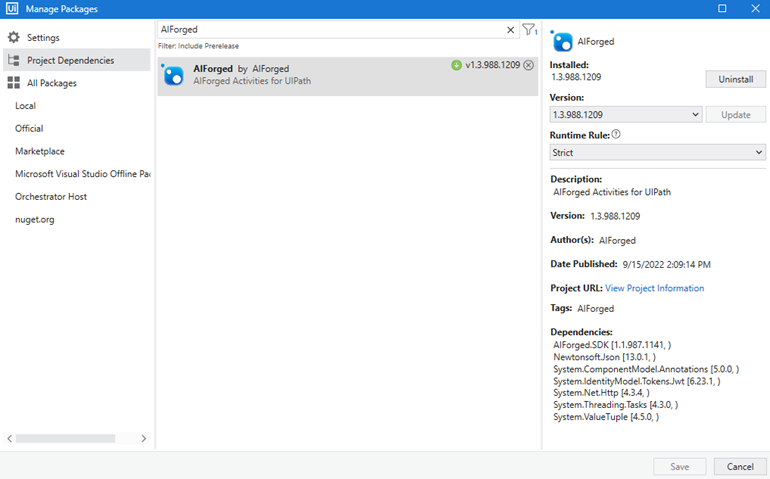This screenshot has height=479, width=770.
Task: Select Microsoft Visual Studio Offline source
Action: click(x=82, y=174)
